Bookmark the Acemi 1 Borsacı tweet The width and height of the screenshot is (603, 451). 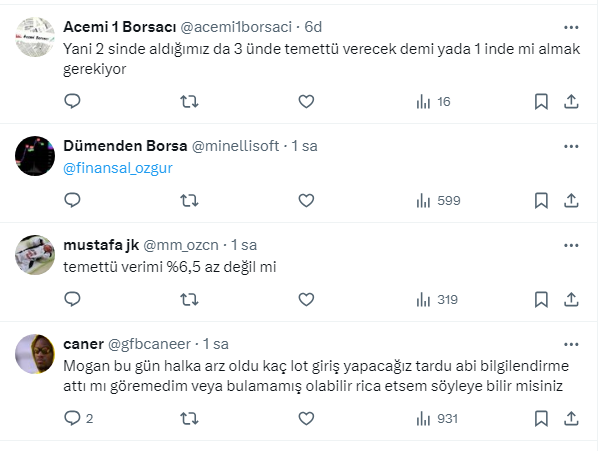(541, 101)
